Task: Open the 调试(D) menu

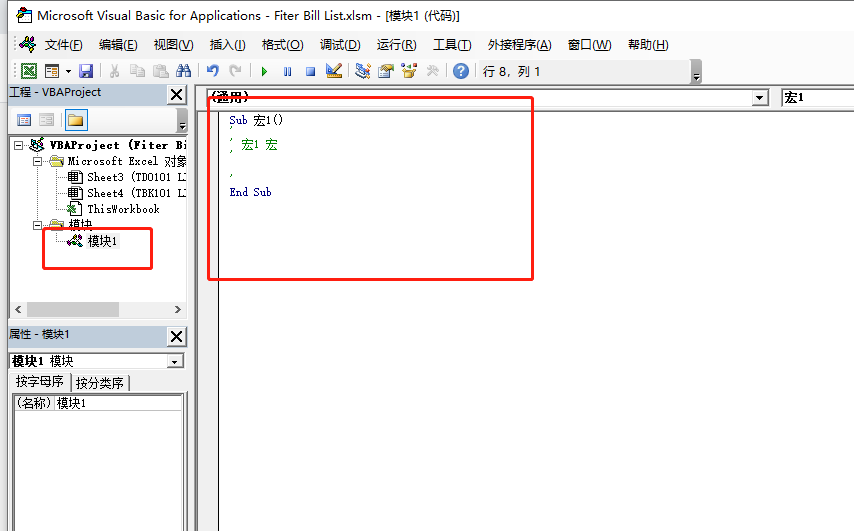Action: point(340,45)
